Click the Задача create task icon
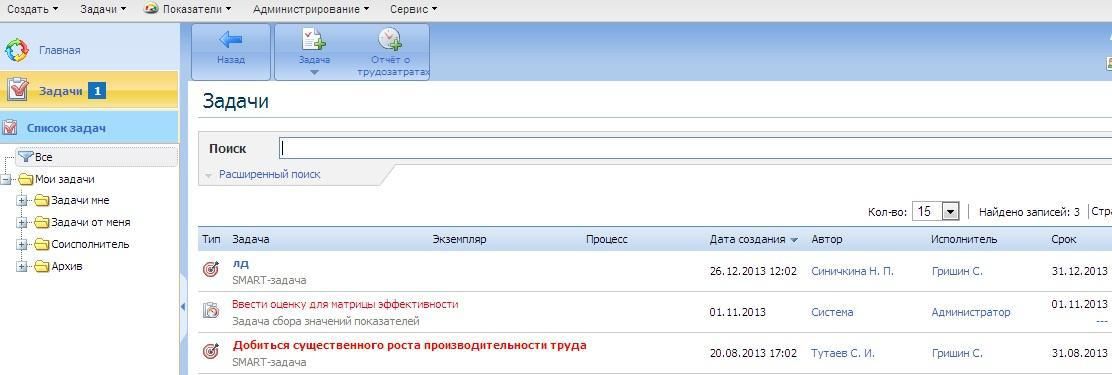The width and height of the screenshot is (1112, 375). point(314,40)
